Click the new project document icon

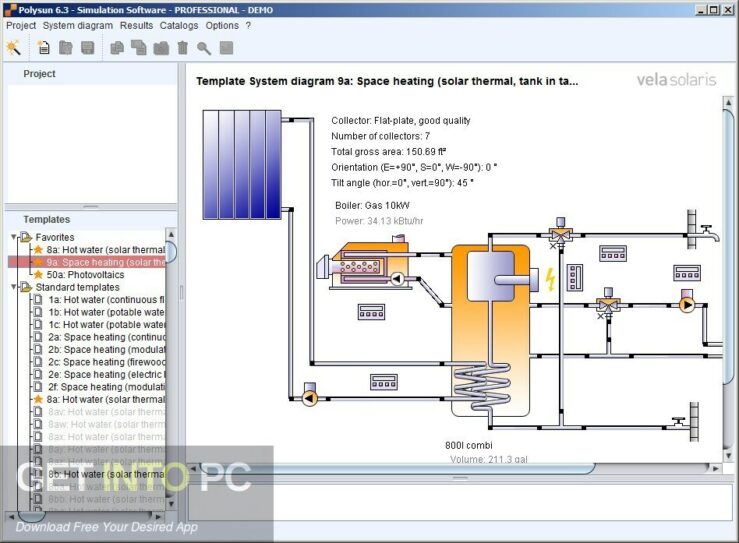(x=43, y=48)
